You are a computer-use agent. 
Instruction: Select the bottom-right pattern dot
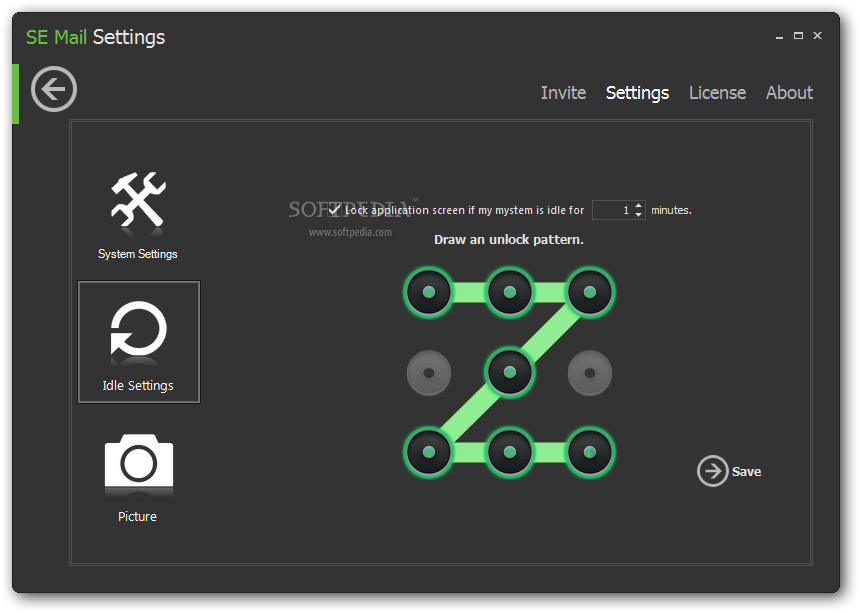click(x=590, y=452)
